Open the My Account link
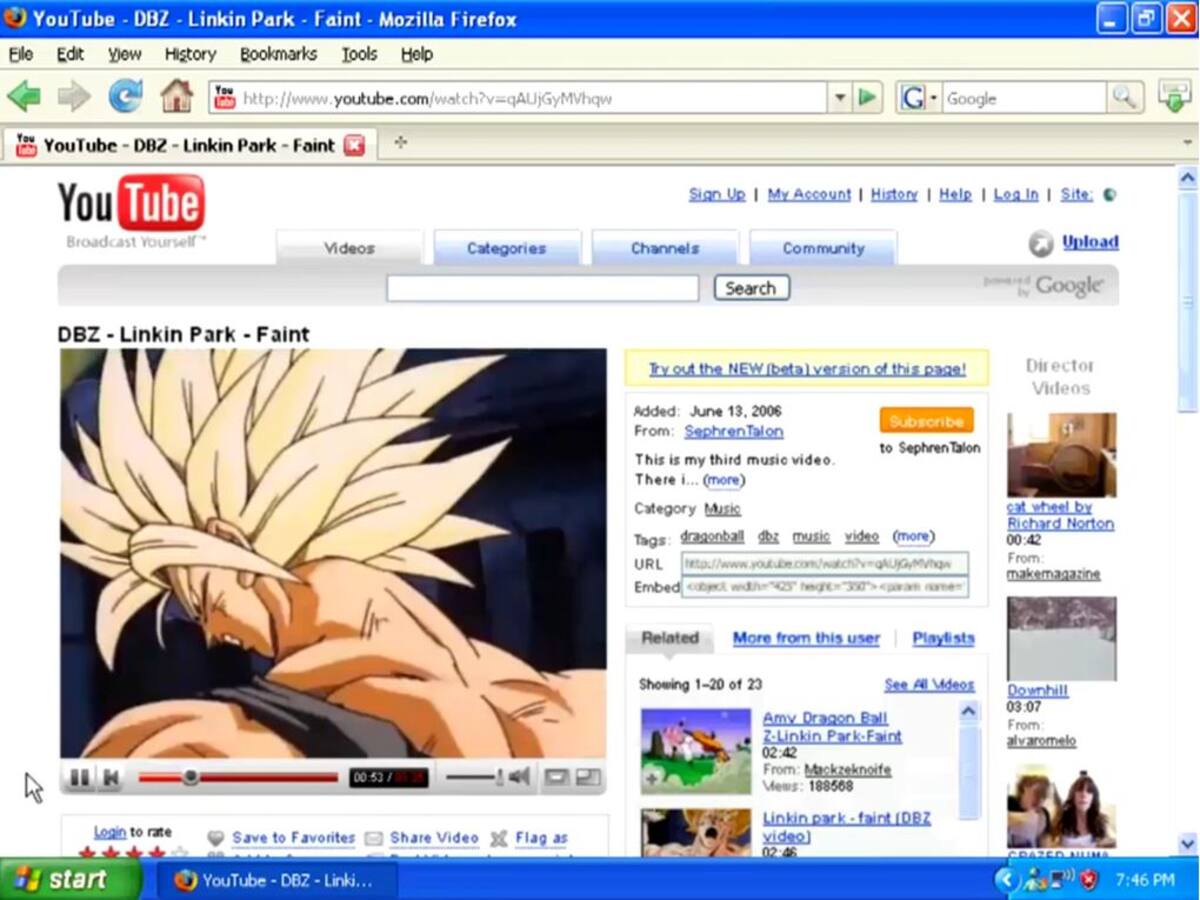 pyautogui.click(x=809, y=194)
